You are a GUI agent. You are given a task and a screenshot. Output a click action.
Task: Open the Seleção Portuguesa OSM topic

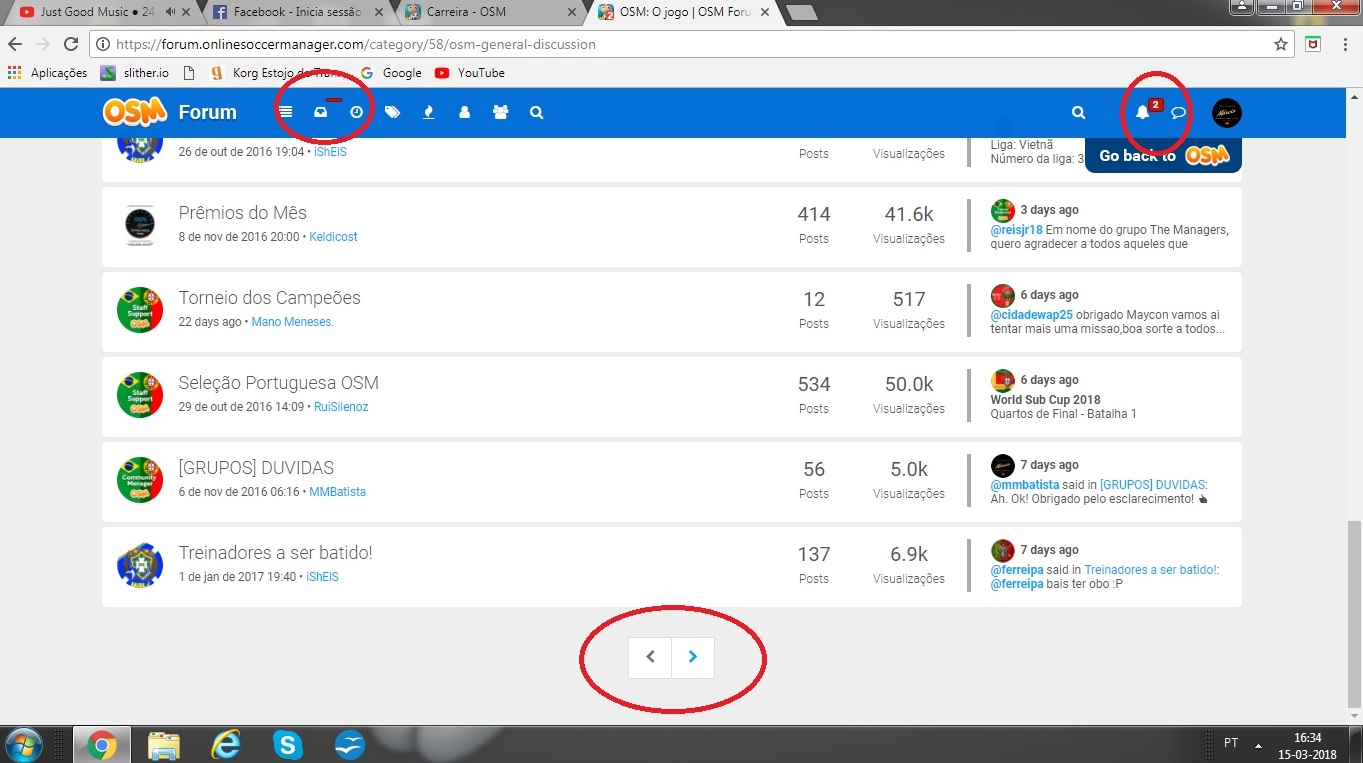(278, 383)
